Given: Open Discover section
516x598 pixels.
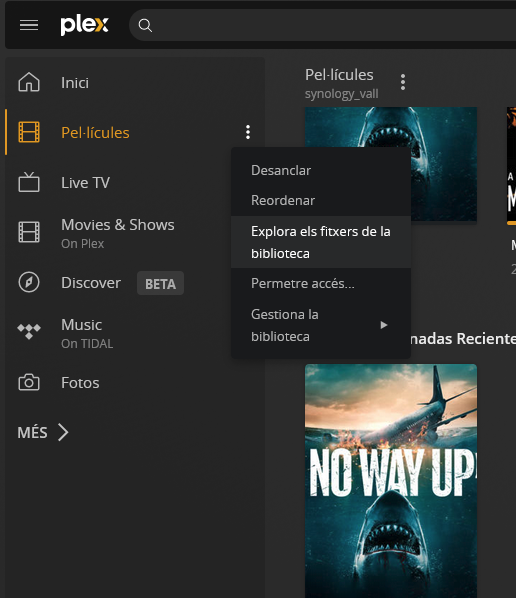Looking at the screenshot, I should [x=91, y=283].
